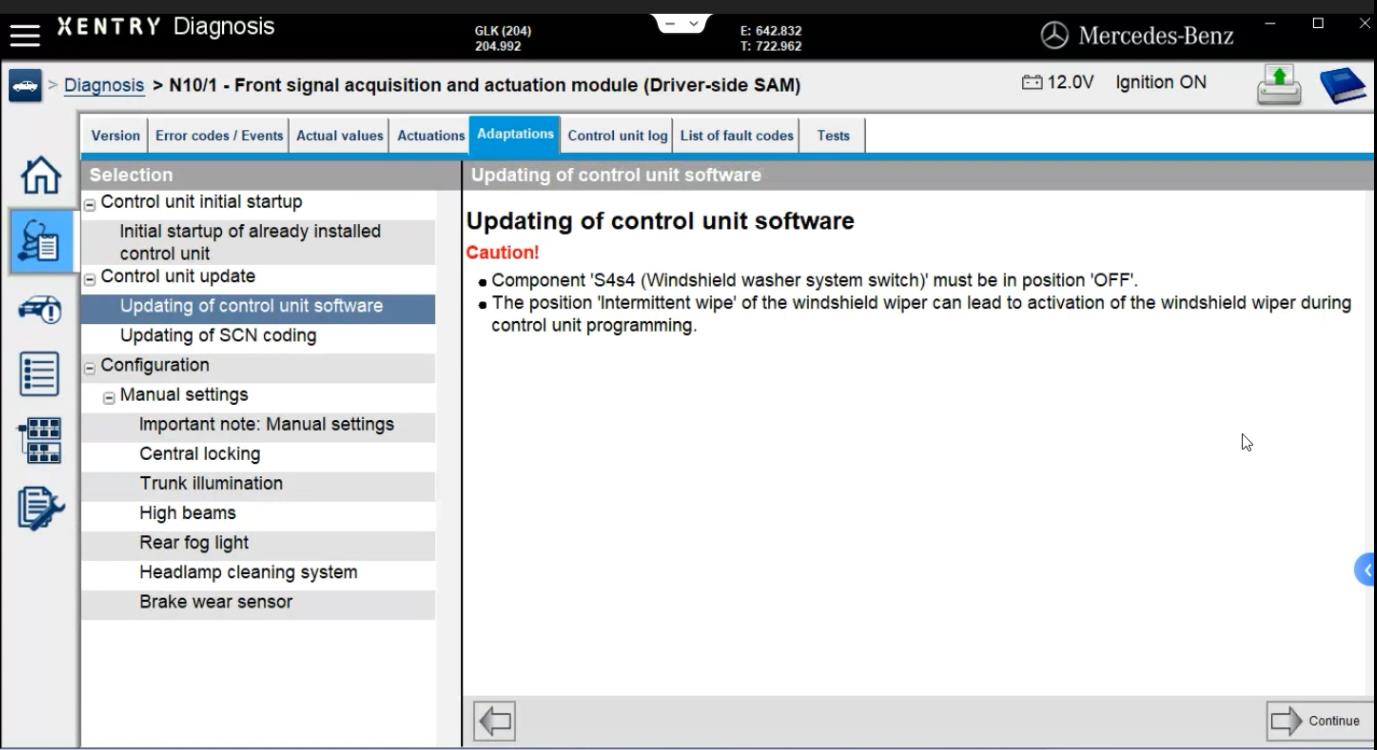Open the control unit grid sidebar icon

(x=40, y=441)
